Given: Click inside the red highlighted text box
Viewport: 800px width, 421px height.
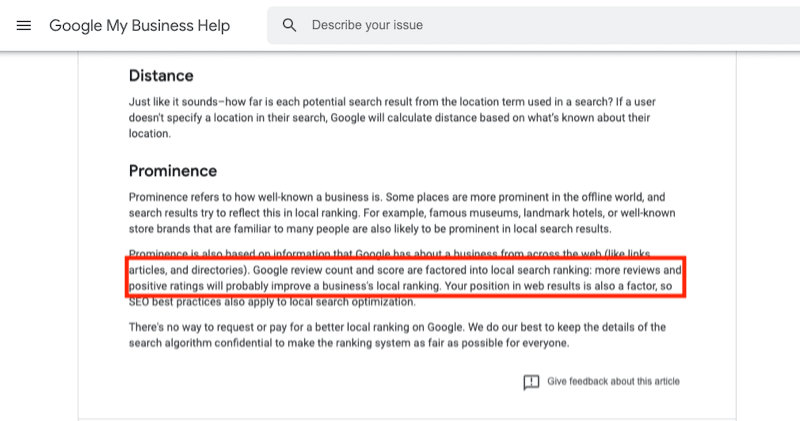Looking at the screenshot, I should click(406, 278).
